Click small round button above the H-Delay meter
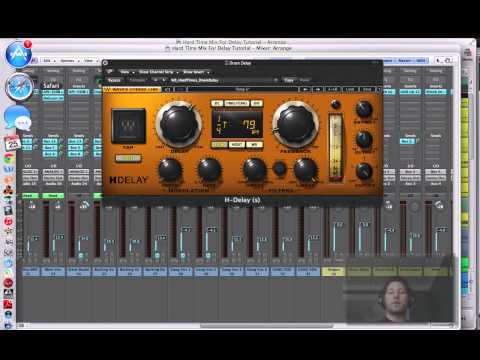480x360 pixels. [x=335, y=105]
